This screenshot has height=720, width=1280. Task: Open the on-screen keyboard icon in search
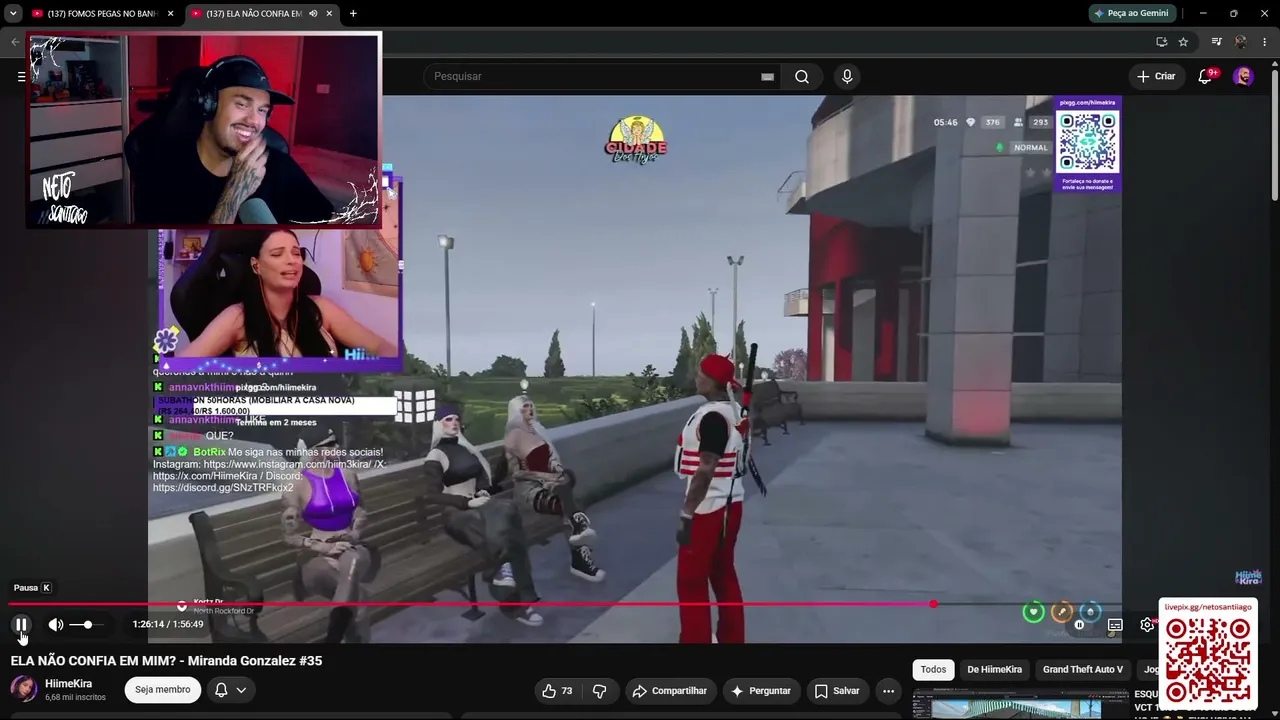click(767, 77)
